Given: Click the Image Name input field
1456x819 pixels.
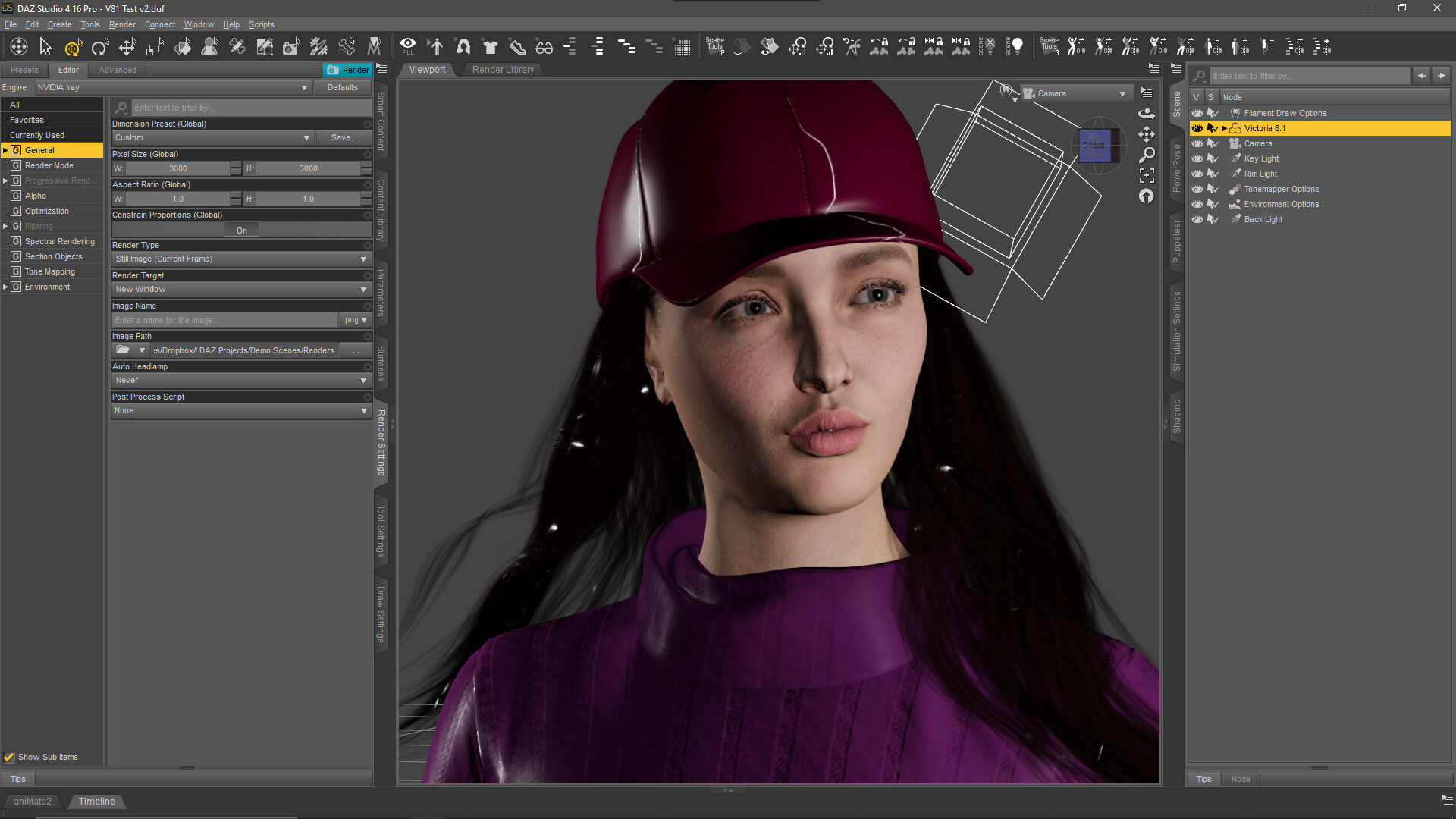Looking at the screenshot, I should click(x=224, y=320).
